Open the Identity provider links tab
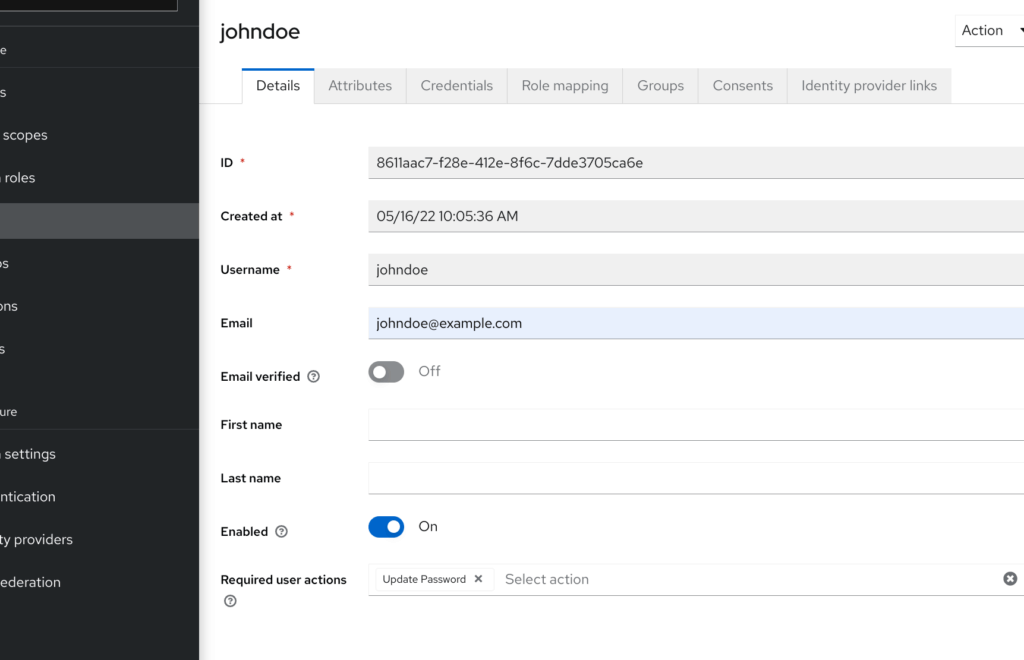 [868, 86]
